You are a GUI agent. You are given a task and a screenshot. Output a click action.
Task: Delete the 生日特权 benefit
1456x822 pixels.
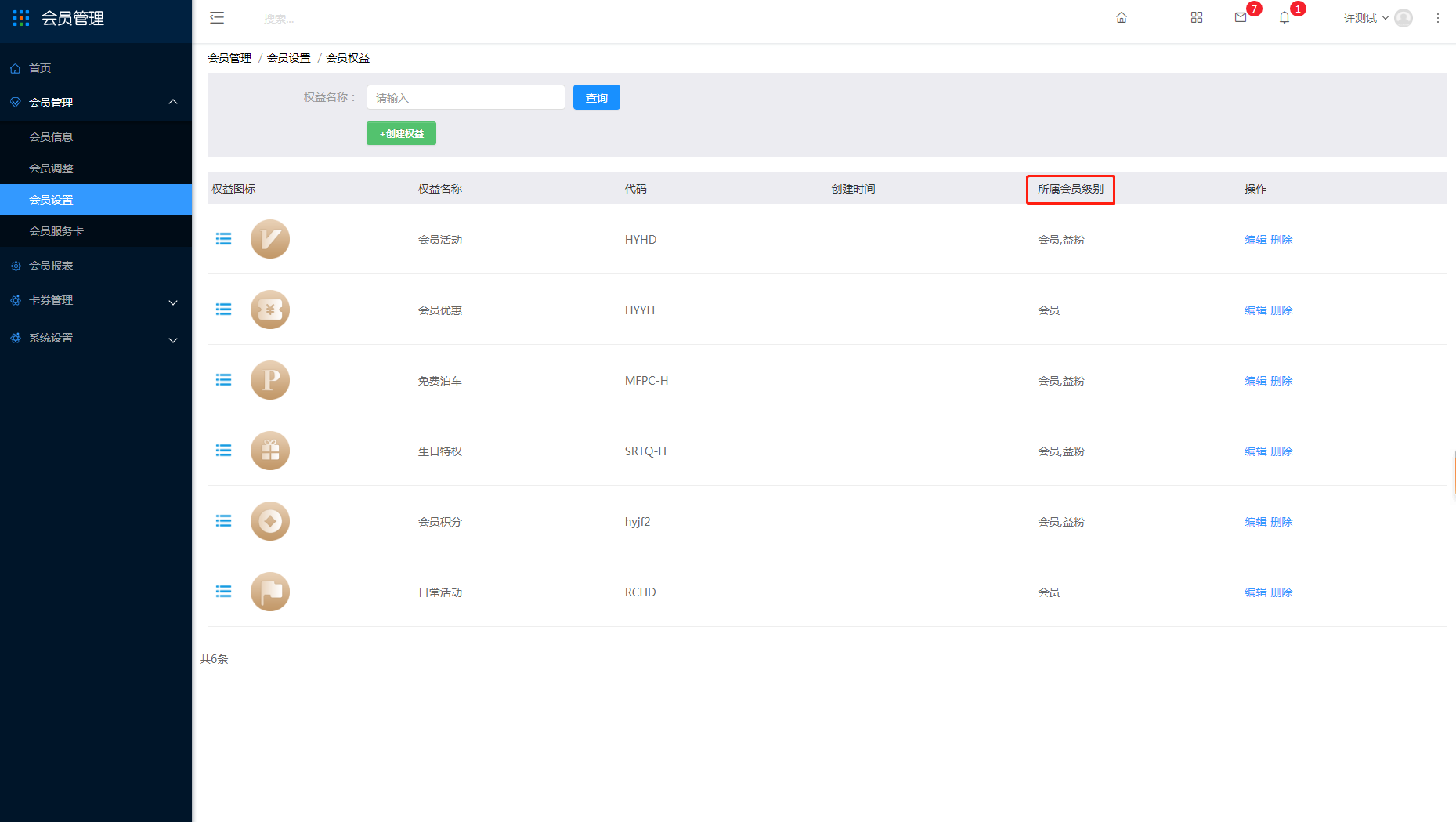(1281, 451)
